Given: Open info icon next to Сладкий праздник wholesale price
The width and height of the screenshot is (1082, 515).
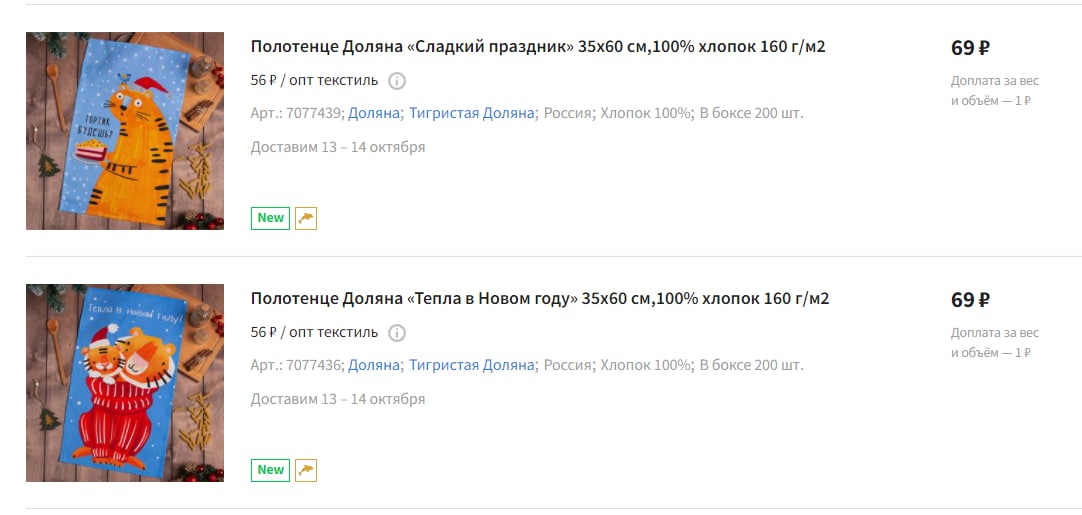Looking at the screenshot, I should (397, 81).
